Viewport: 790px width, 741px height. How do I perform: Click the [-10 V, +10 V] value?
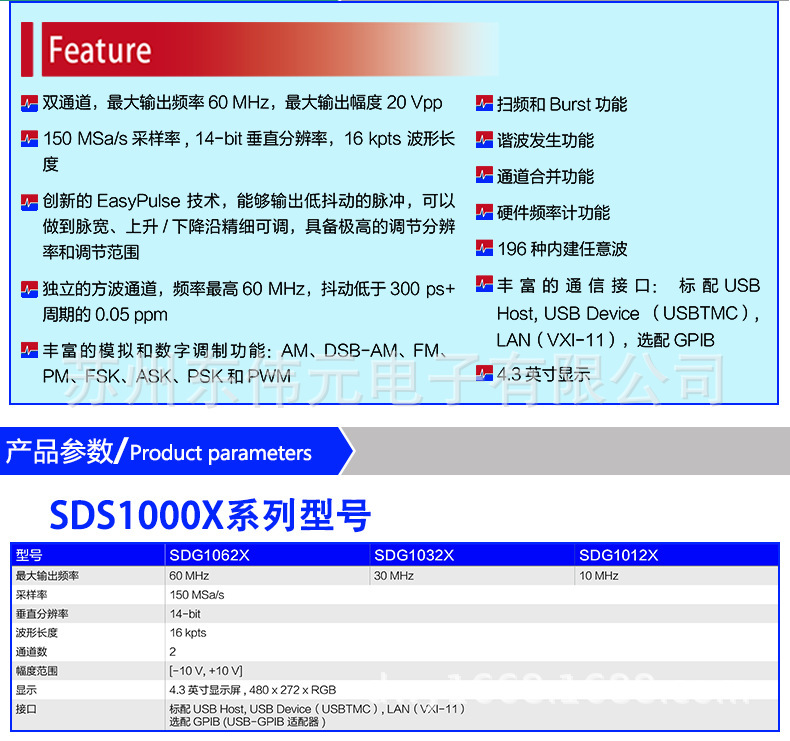pyautogui.click(x=206, y=671)
